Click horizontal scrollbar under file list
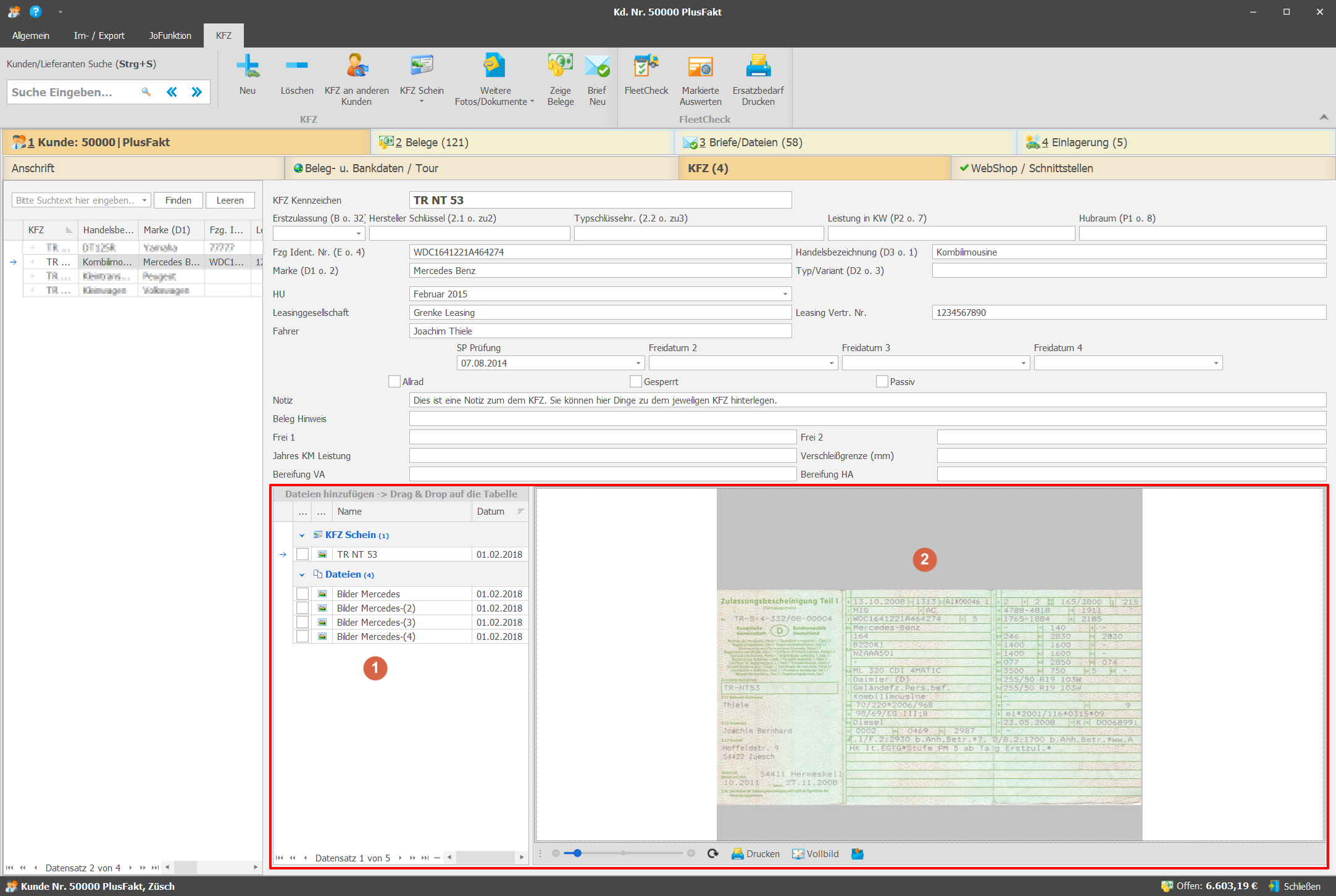The width and height of the screenshot is (1336, 896). pyautogui.click(x=486, y=858)
